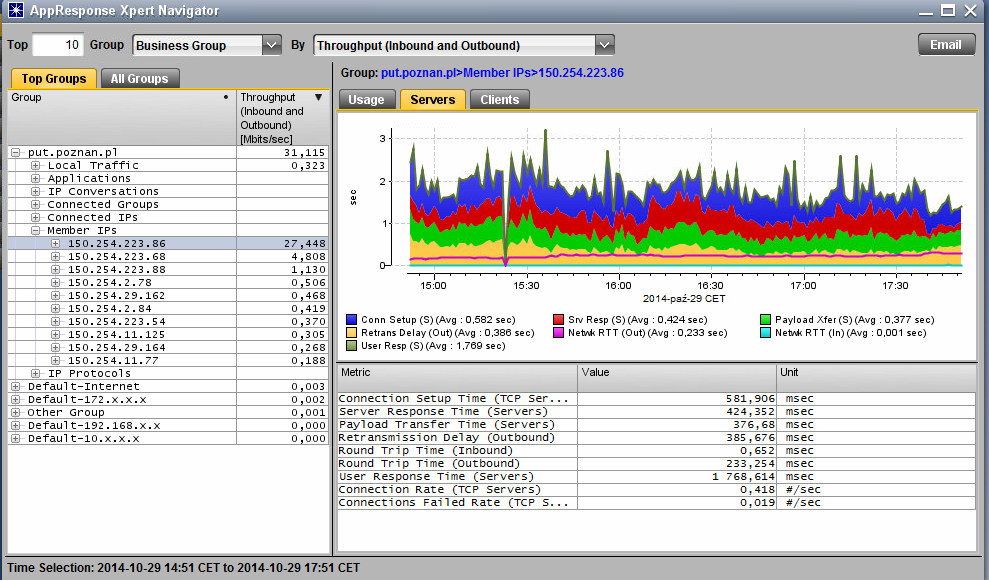Open the Clients tab
The height and width of the screenshot is (580, 989).
coord(500,100)
